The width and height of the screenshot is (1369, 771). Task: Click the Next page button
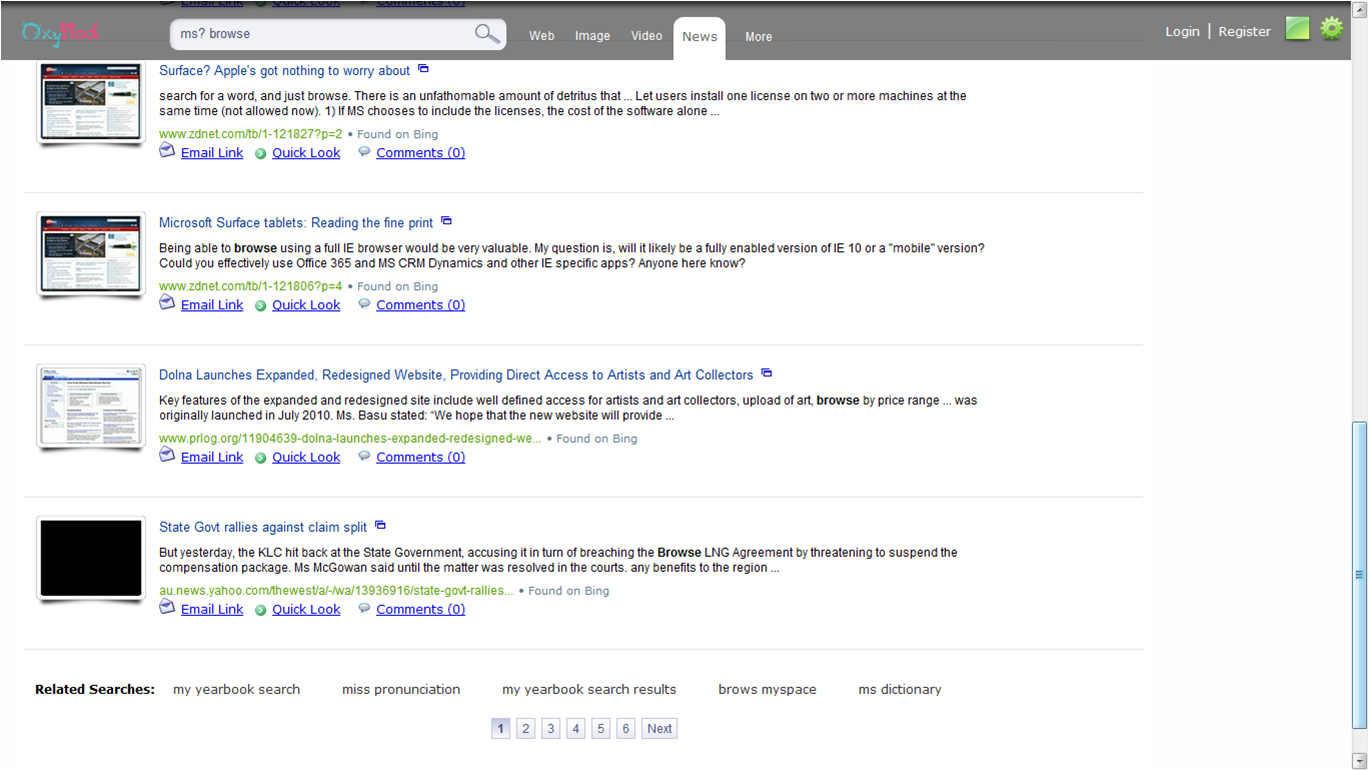[659, 728]
